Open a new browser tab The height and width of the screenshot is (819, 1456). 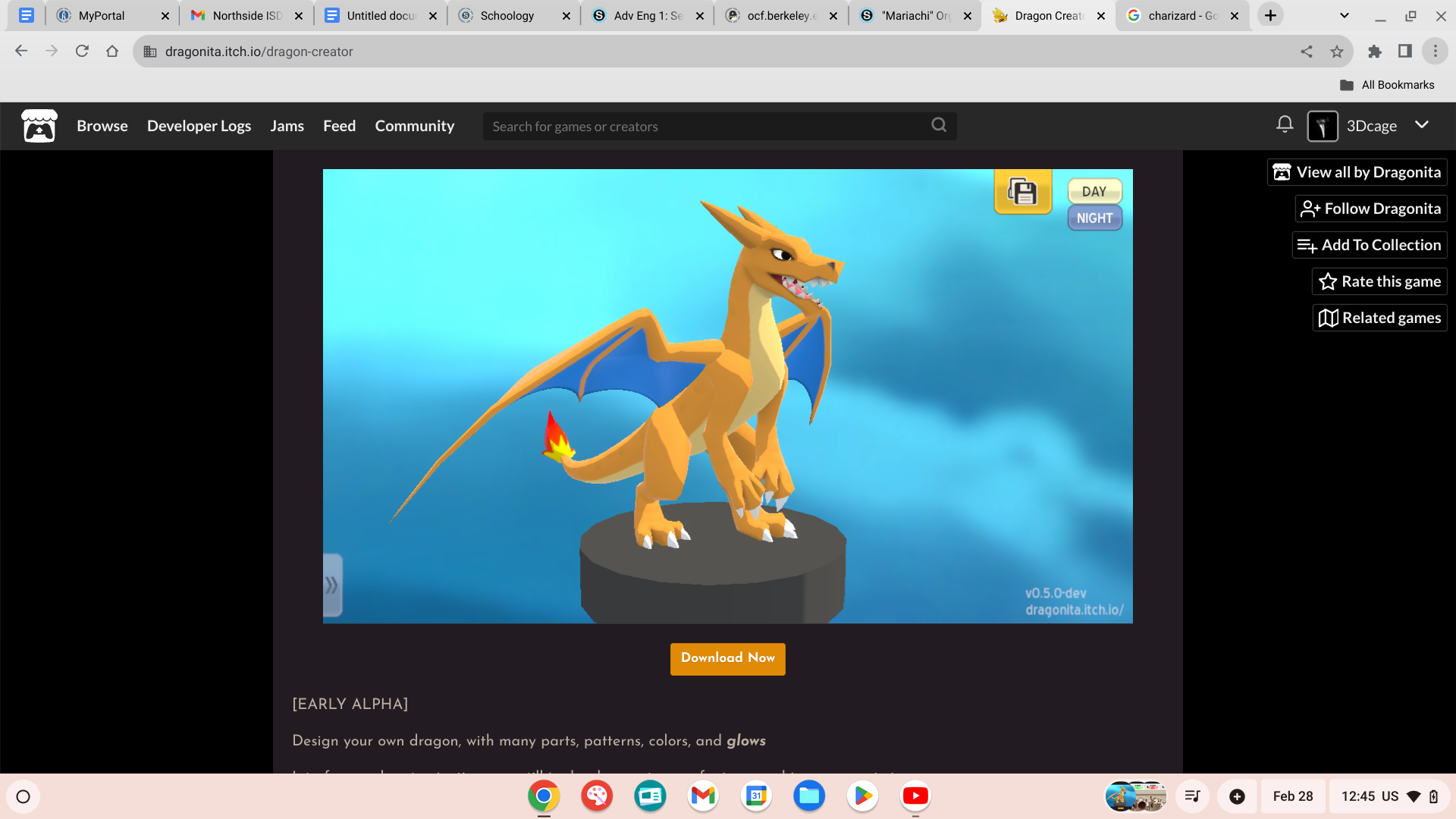click(1270, 15)
